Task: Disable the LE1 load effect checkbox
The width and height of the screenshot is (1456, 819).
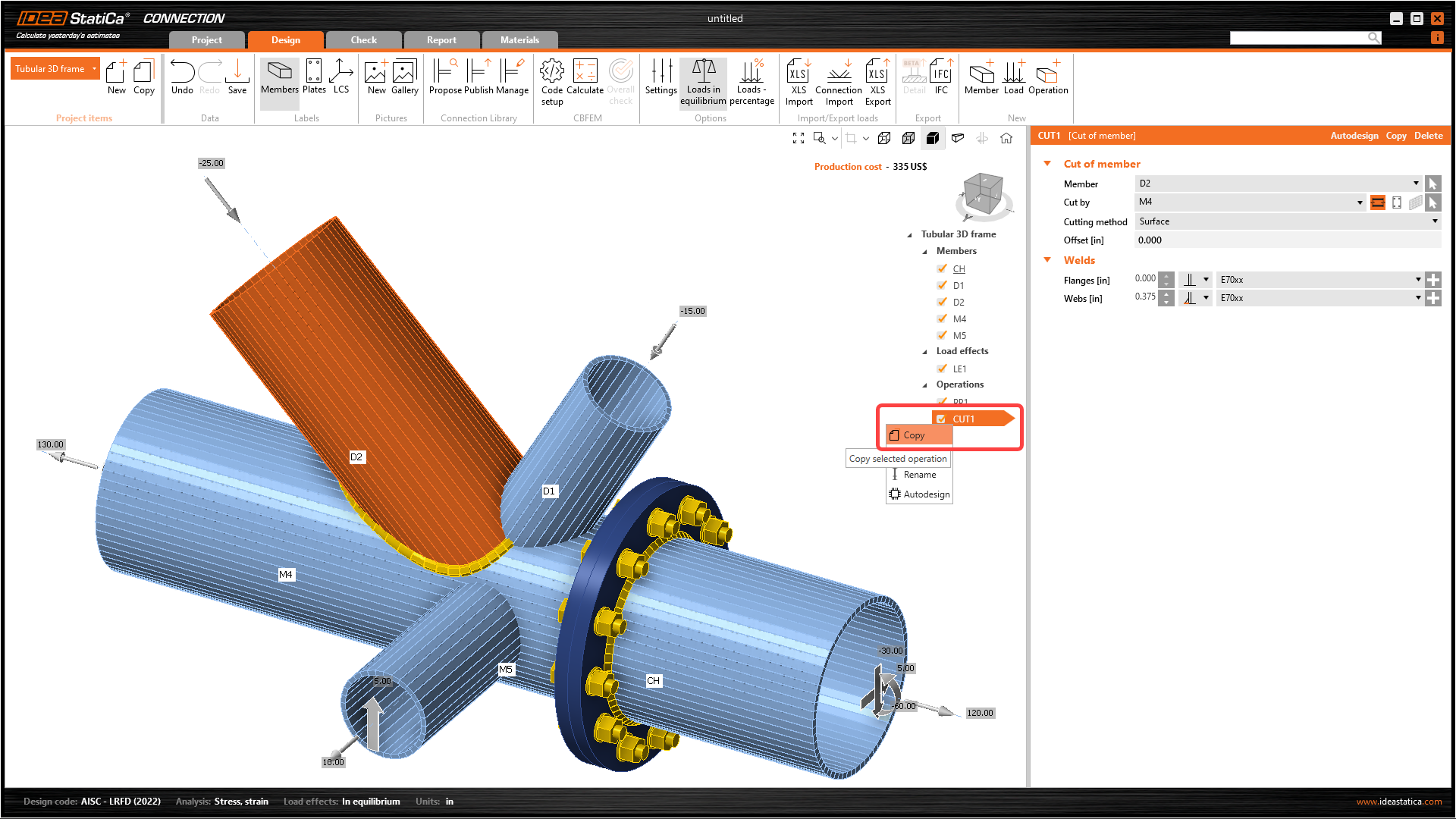Action: [942, 369]
